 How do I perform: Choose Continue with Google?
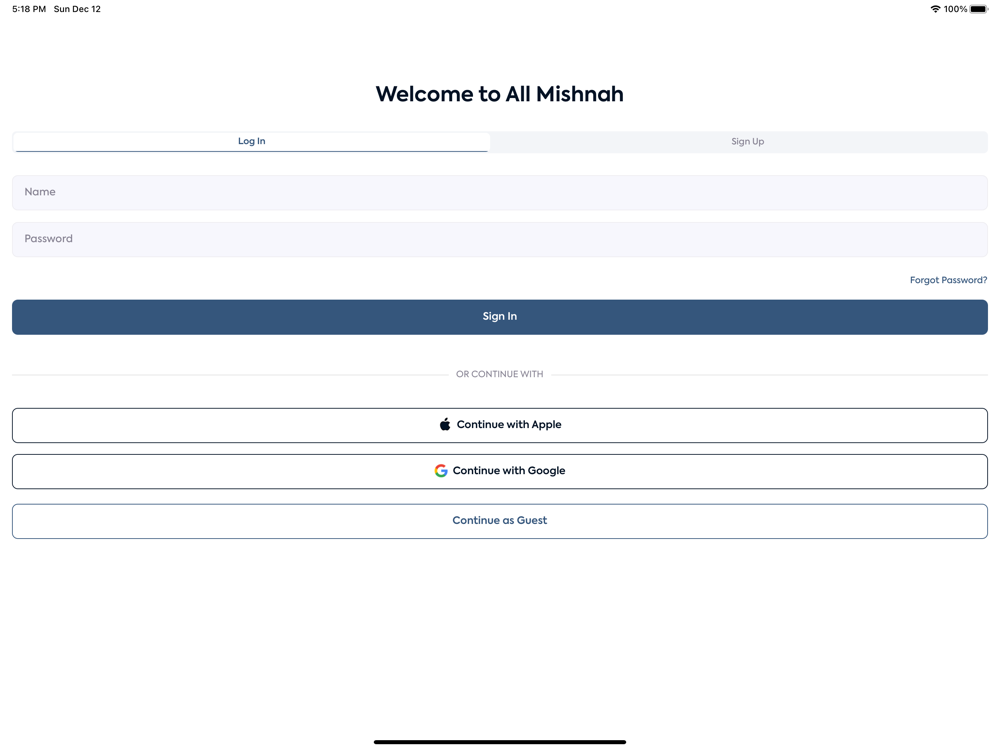(499, 471)
